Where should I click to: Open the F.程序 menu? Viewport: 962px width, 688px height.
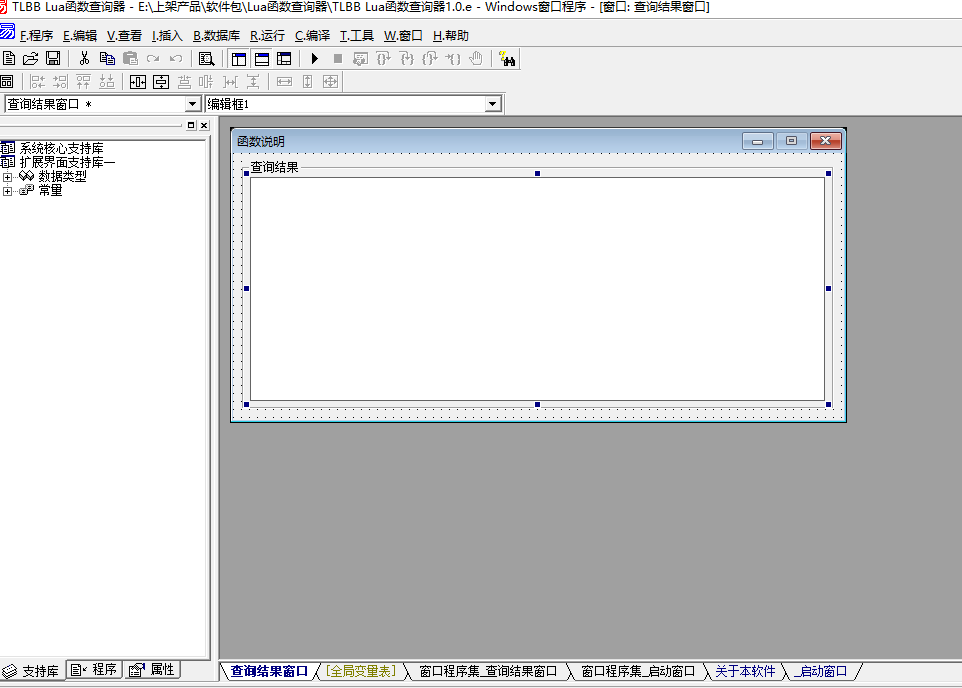pos(36,36)
